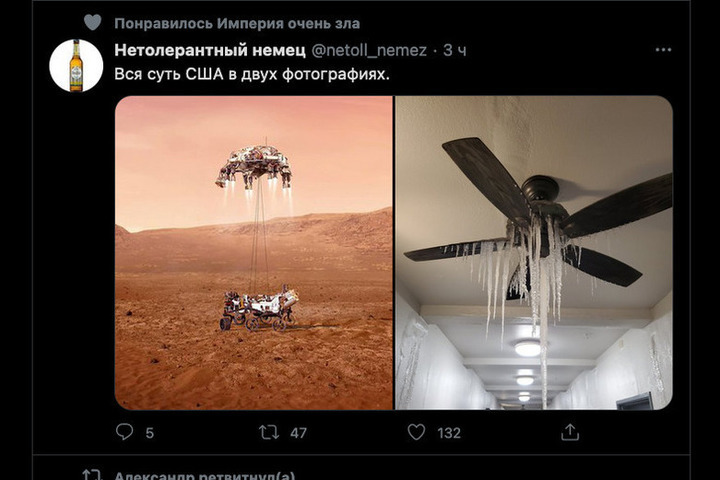Click the like count 132

pos(449,433)
